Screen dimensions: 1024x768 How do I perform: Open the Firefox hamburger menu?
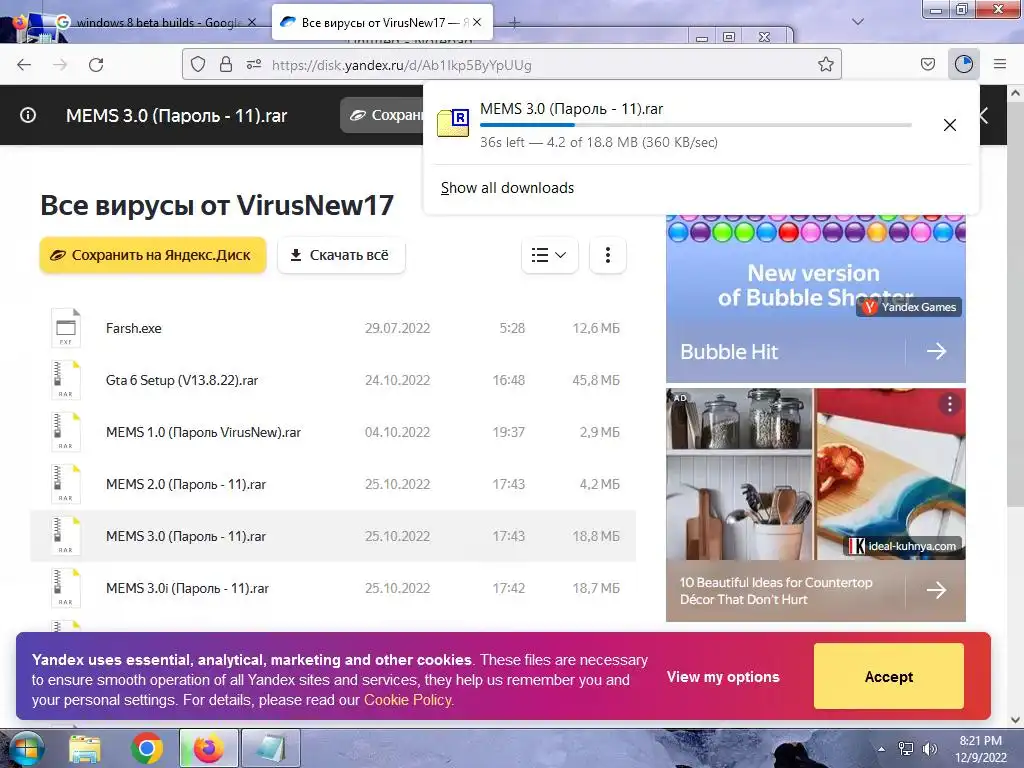(x=1000, y=64)
